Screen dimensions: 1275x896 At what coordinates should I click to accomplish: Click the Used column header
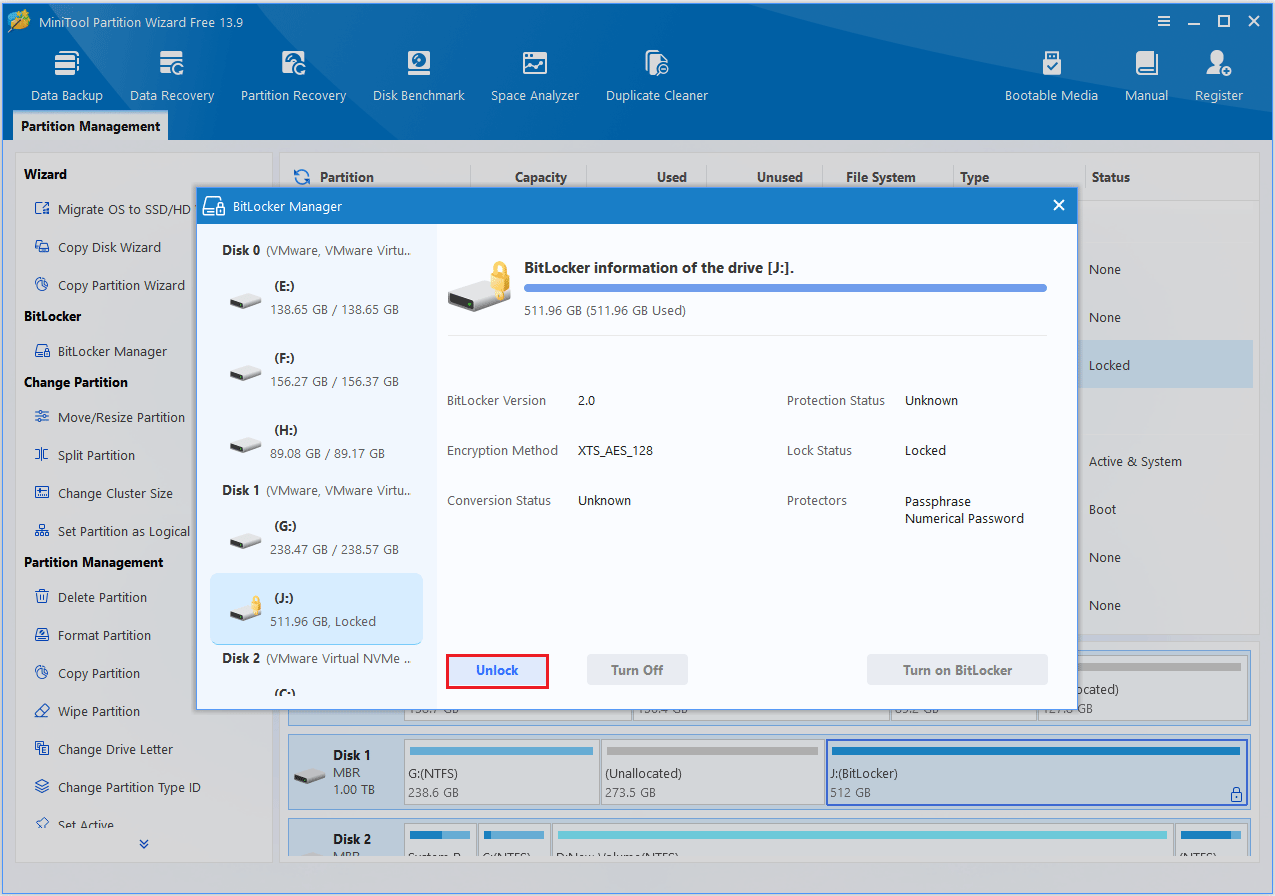point(672,177)
